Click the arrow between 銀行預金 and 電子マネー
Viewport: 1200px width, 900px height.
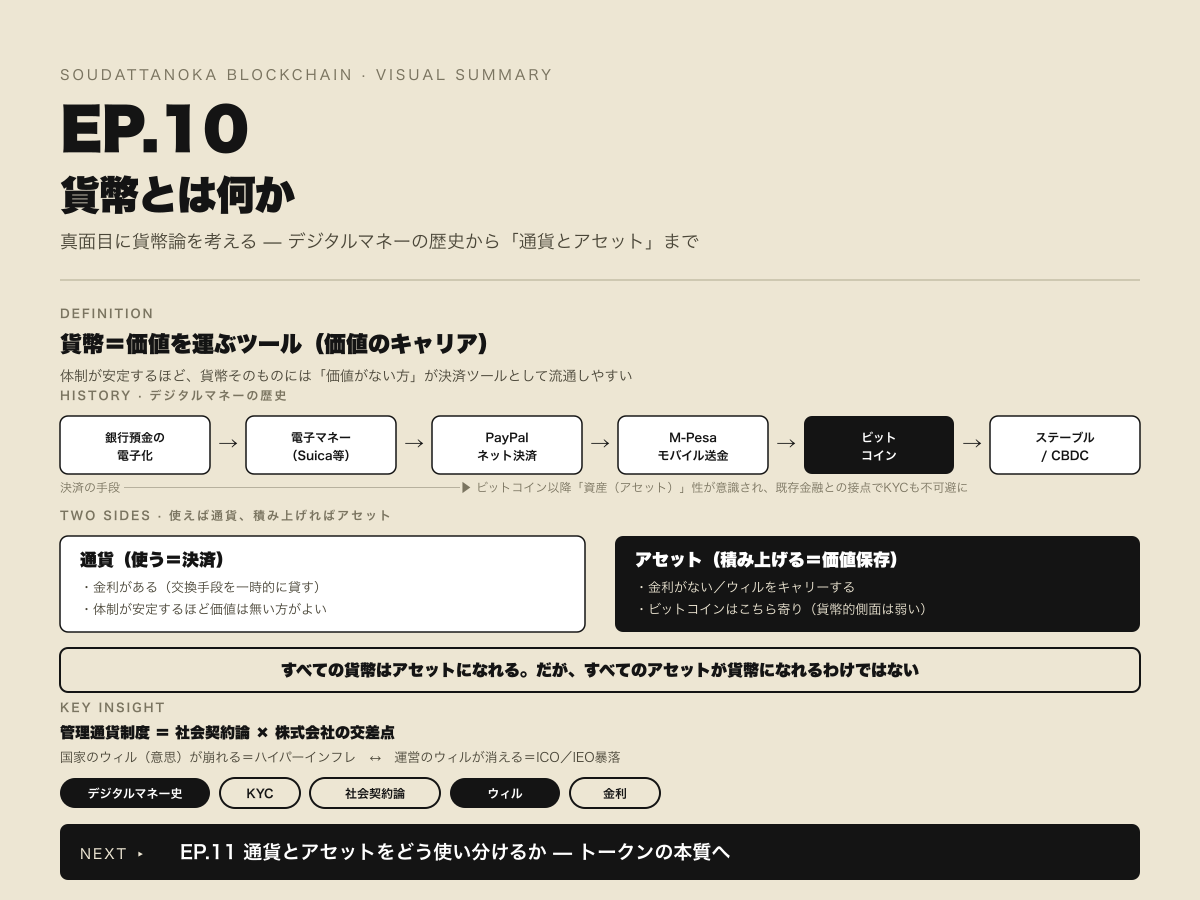(x=228, y=444)
